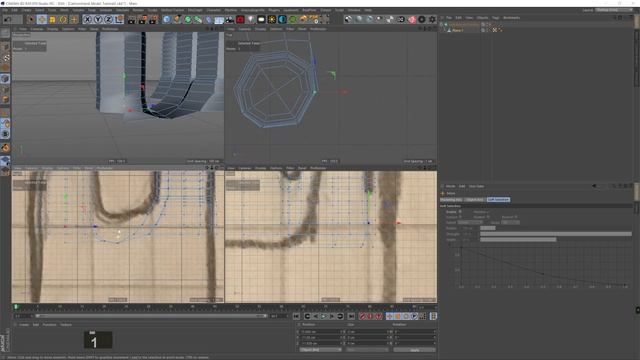
Task: Open User Data menu in Attributes panel
Action: (476, 186)
